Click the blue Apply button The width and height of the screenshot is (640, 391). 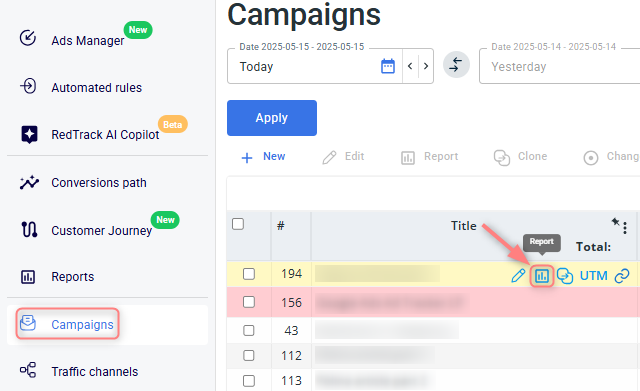tap(272, 118)
